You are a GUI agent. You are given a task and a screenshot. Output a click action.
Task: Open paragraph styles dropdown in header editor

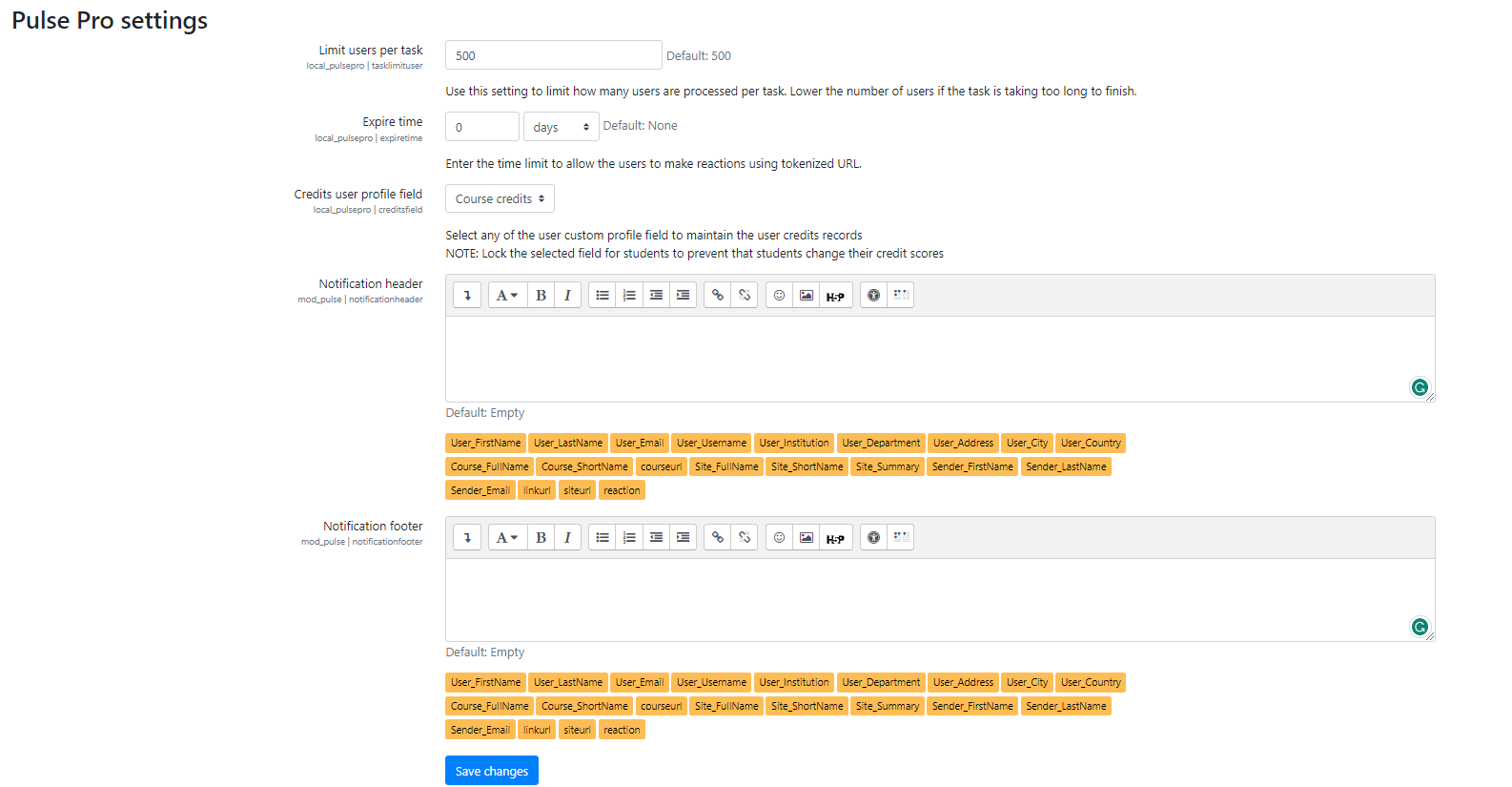tap(506, 296)
